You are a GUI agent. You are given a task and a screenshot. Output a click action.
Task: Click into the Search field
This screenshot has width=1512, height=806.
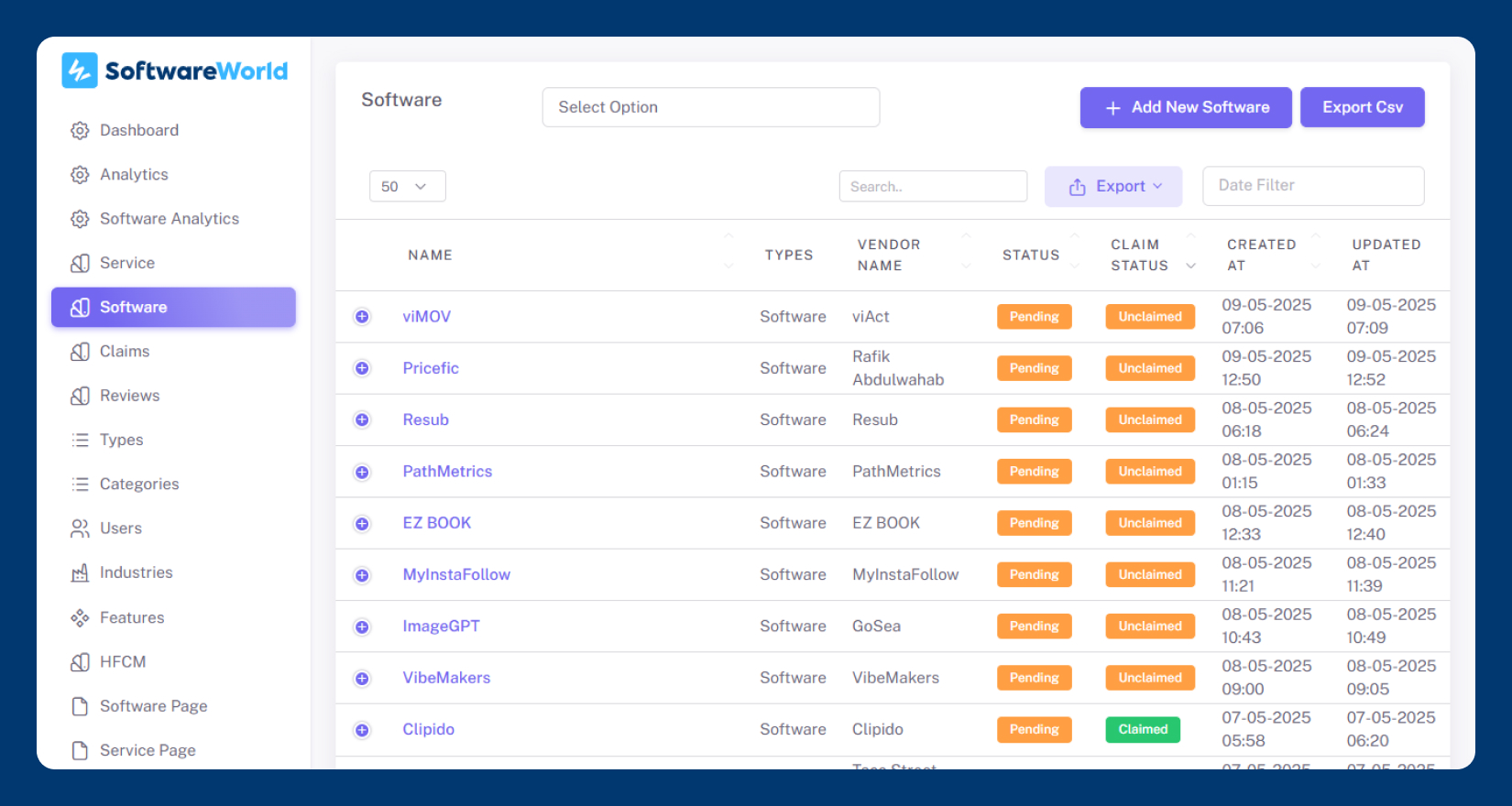pyautogui.click(x=933, y=186)
